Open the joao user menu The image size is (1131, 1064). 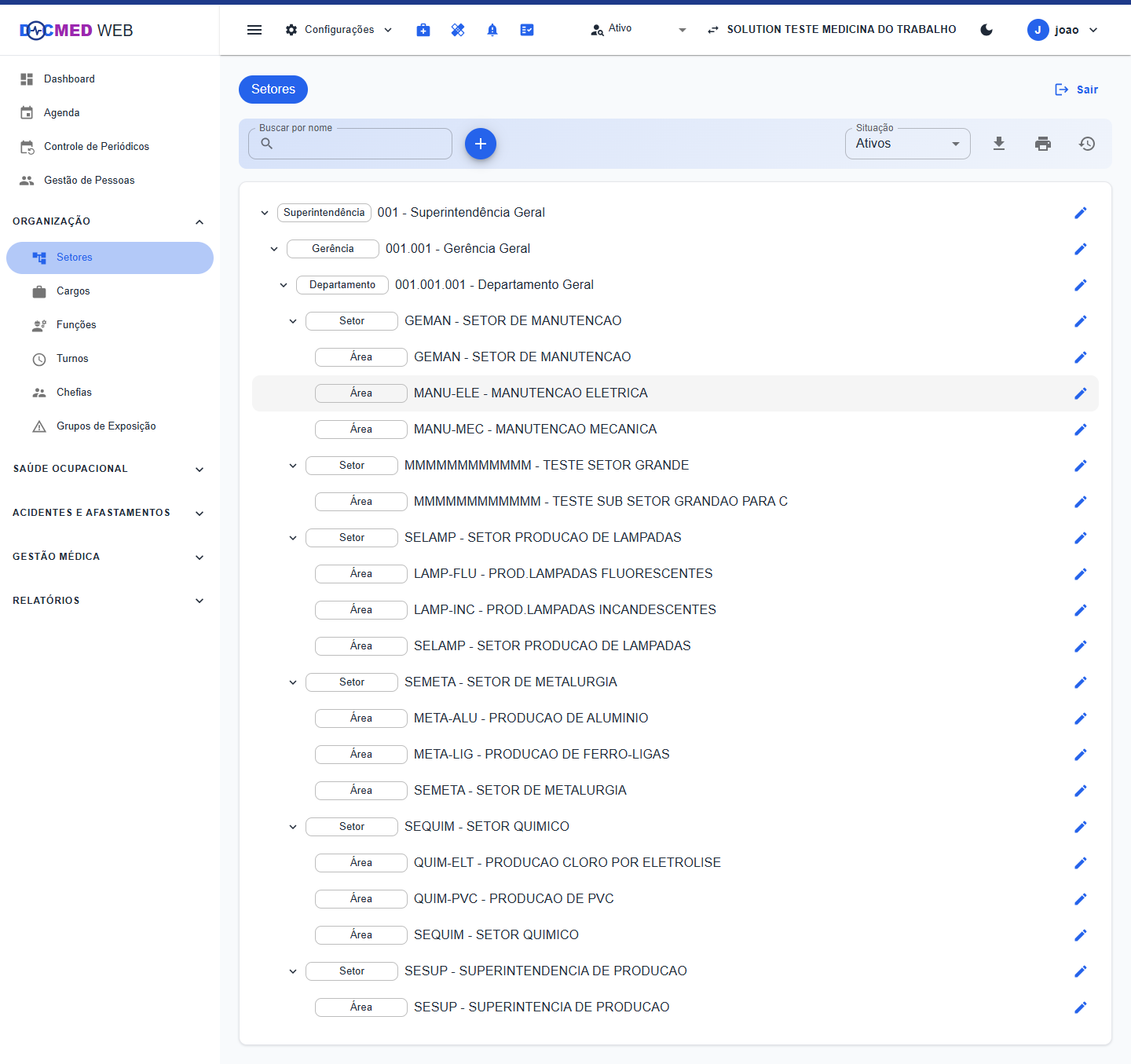(x=1063, y=30)
